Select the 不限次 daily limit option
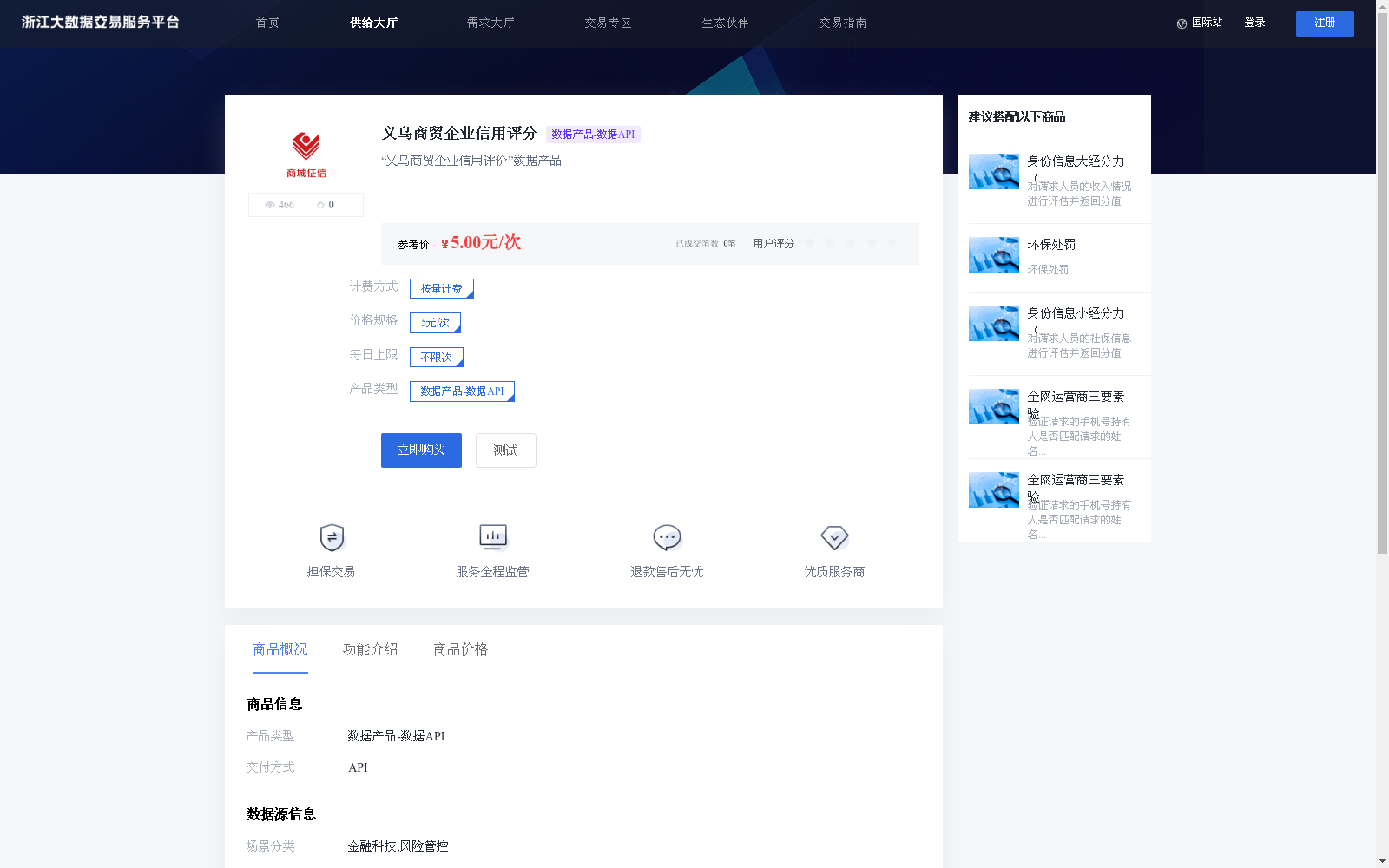The height and width of the screenshot is (868, 1389). 437,357
